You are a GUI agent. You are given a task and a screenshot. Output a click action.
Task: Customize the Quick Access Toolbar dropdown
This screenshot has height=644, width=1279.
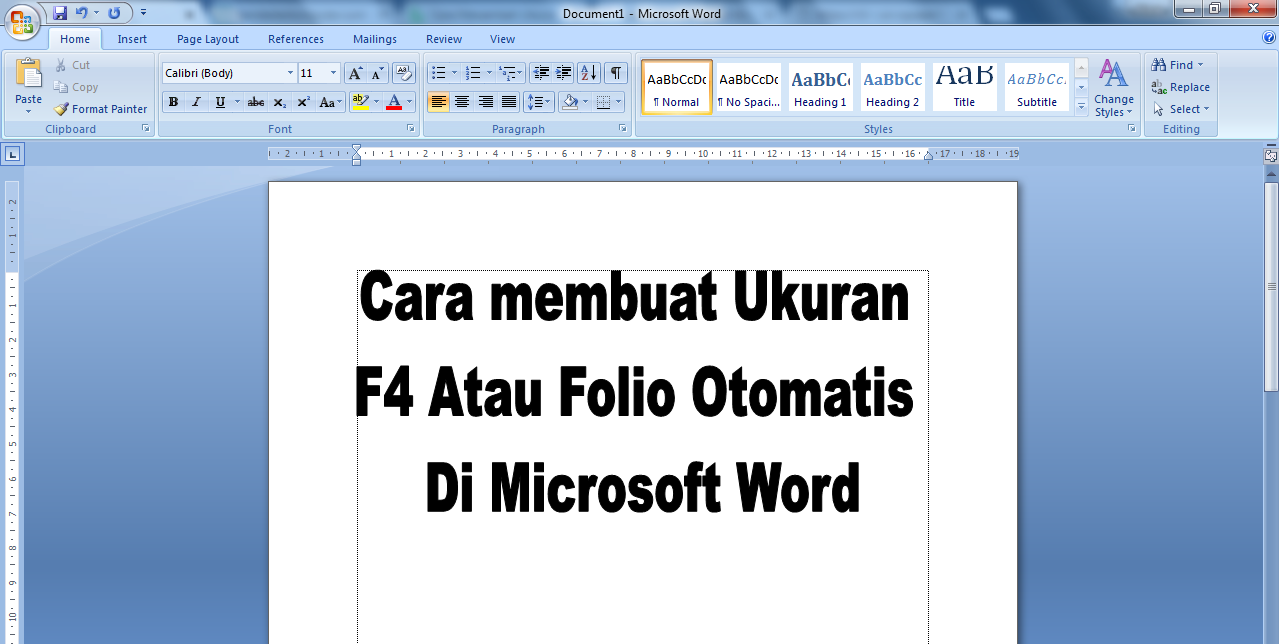click(x=143, y=13)
